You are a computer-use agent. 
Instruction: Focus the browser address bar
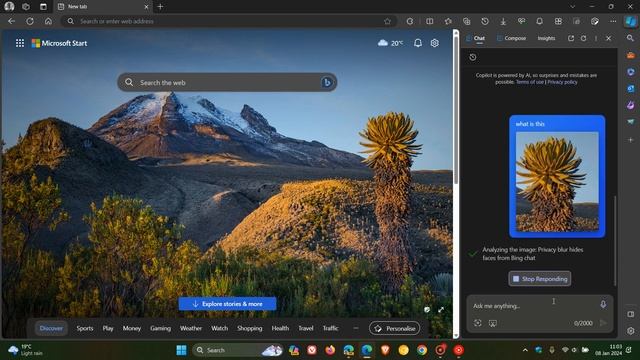coord(229,21)
